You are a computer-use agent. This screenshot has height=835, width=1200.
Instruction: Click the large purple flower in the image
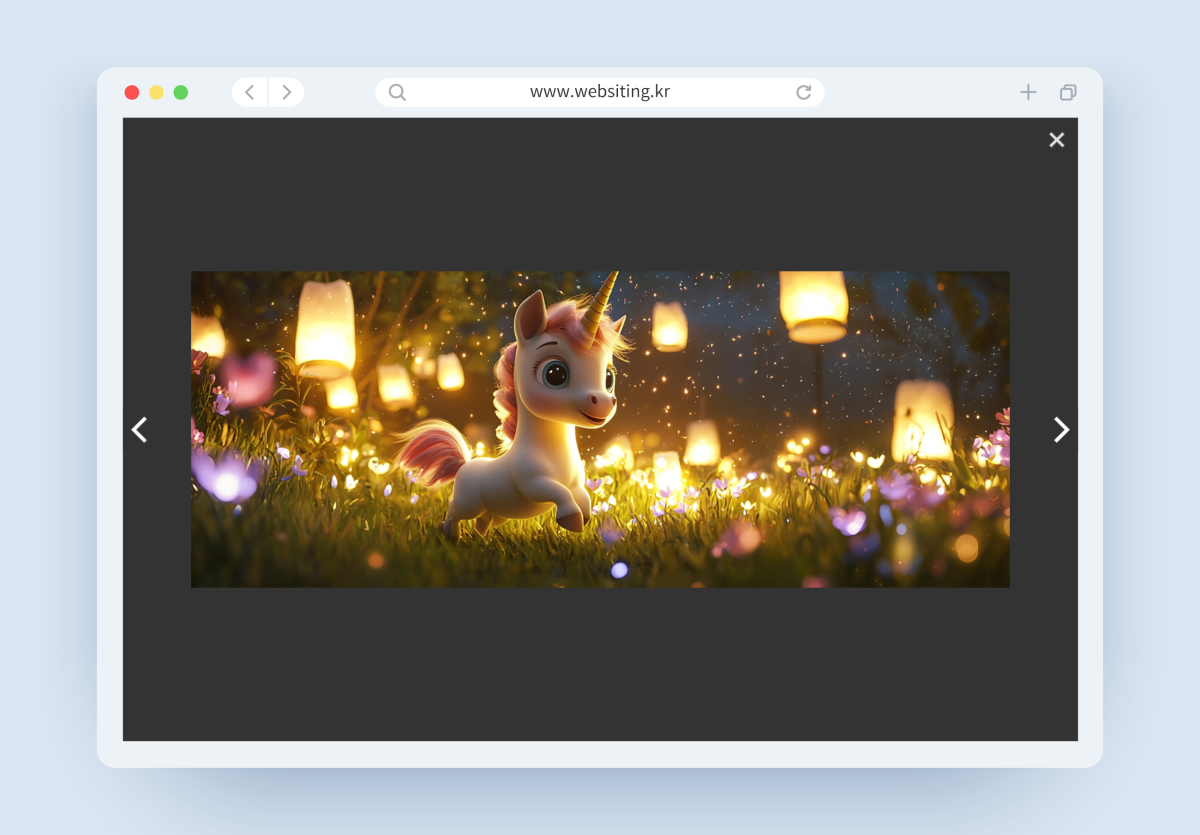[x=225, y=476]
